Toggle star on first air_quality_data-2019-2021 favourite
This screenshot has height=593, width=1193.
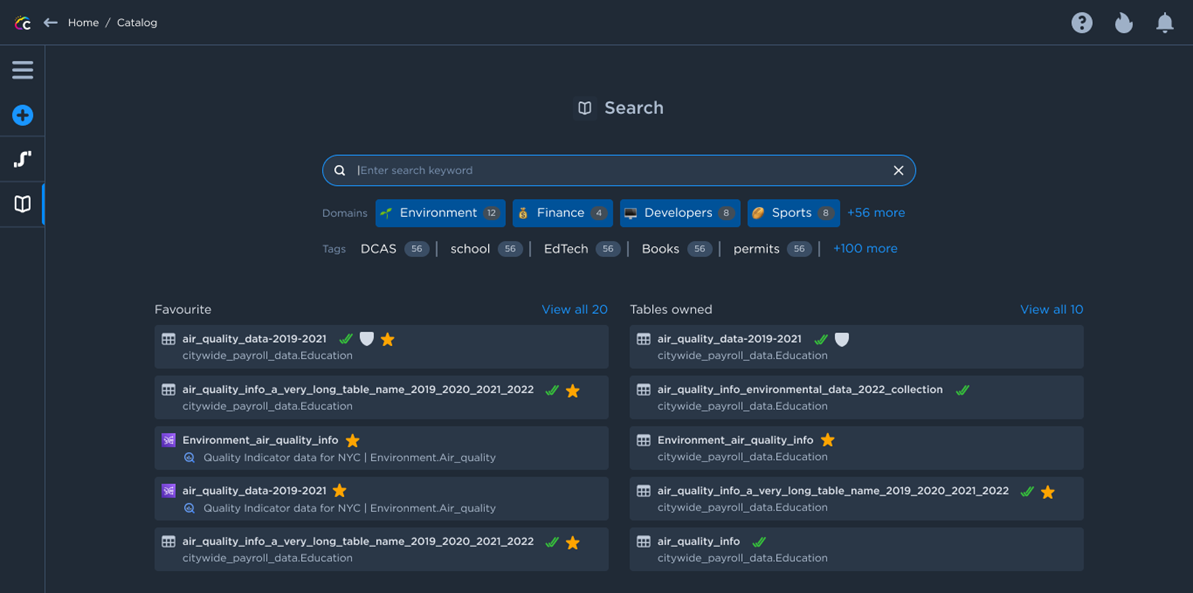[x=388, y=340]
